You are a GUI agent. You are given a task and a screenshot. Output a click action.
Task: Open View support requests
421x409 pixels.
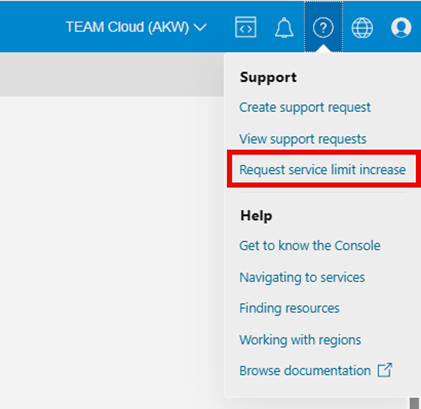point(303,139)
